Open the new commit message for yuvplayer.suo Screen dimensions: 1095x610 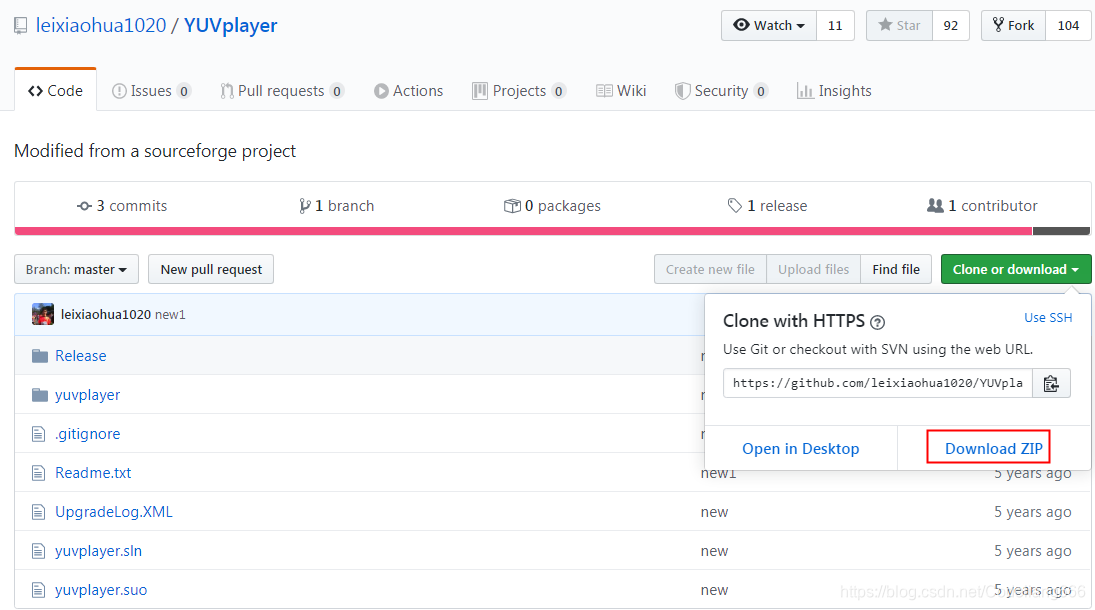coord(714,590)
